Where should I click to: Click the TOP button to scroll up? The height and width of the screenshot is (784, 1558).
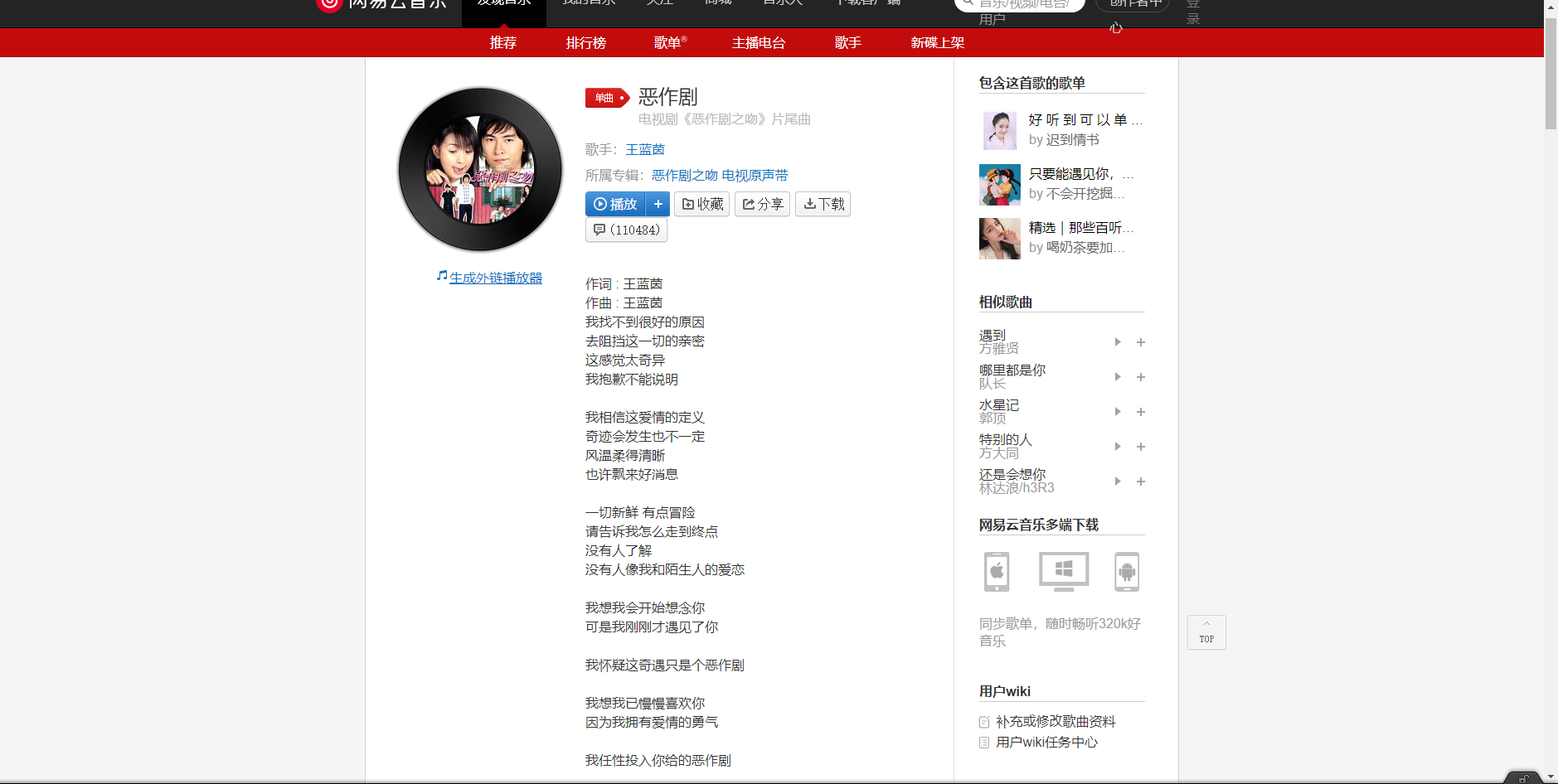(x=1206, y=632)
